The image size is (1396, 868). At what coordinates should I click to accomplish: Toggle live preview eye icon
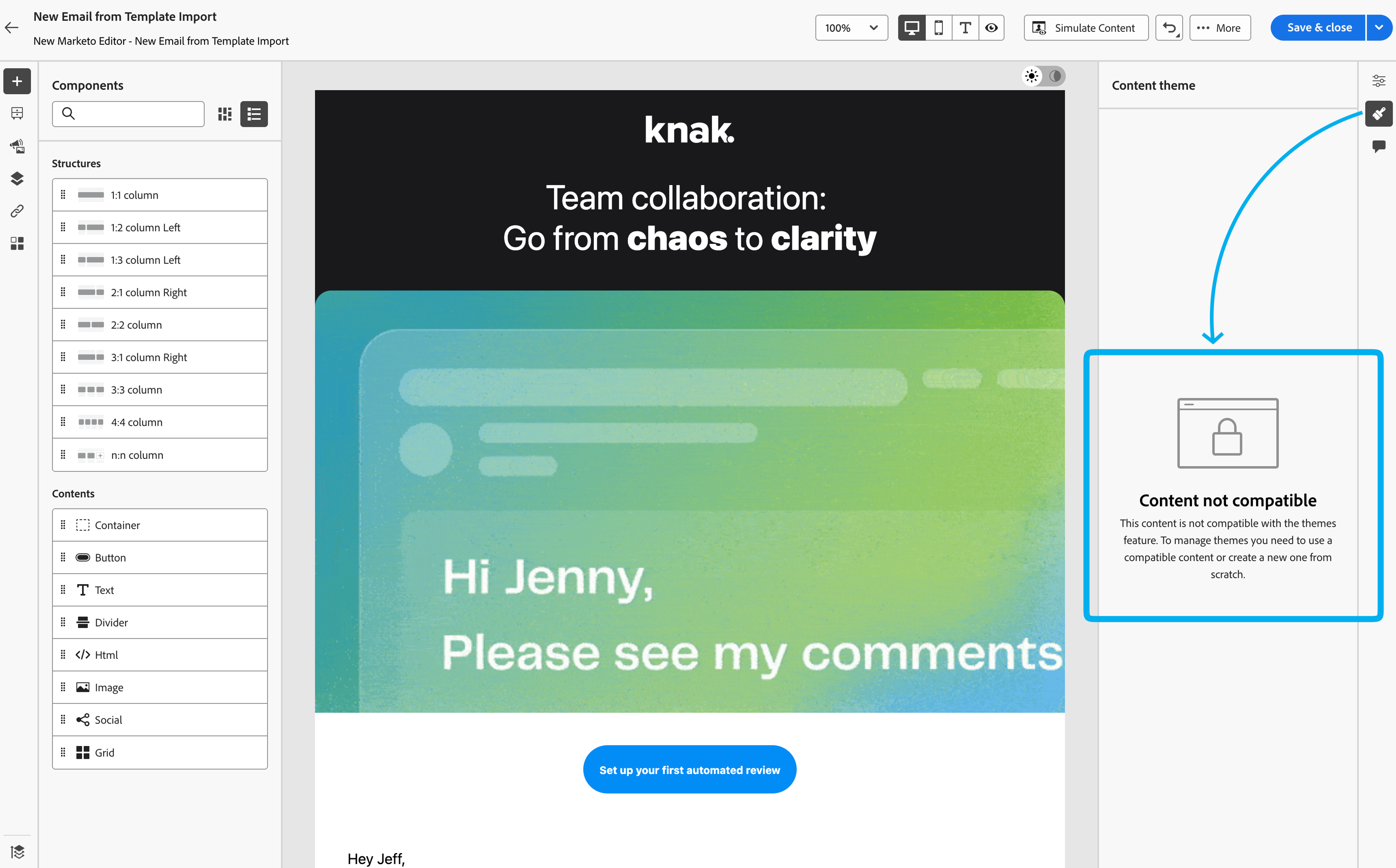coord(991,28)
